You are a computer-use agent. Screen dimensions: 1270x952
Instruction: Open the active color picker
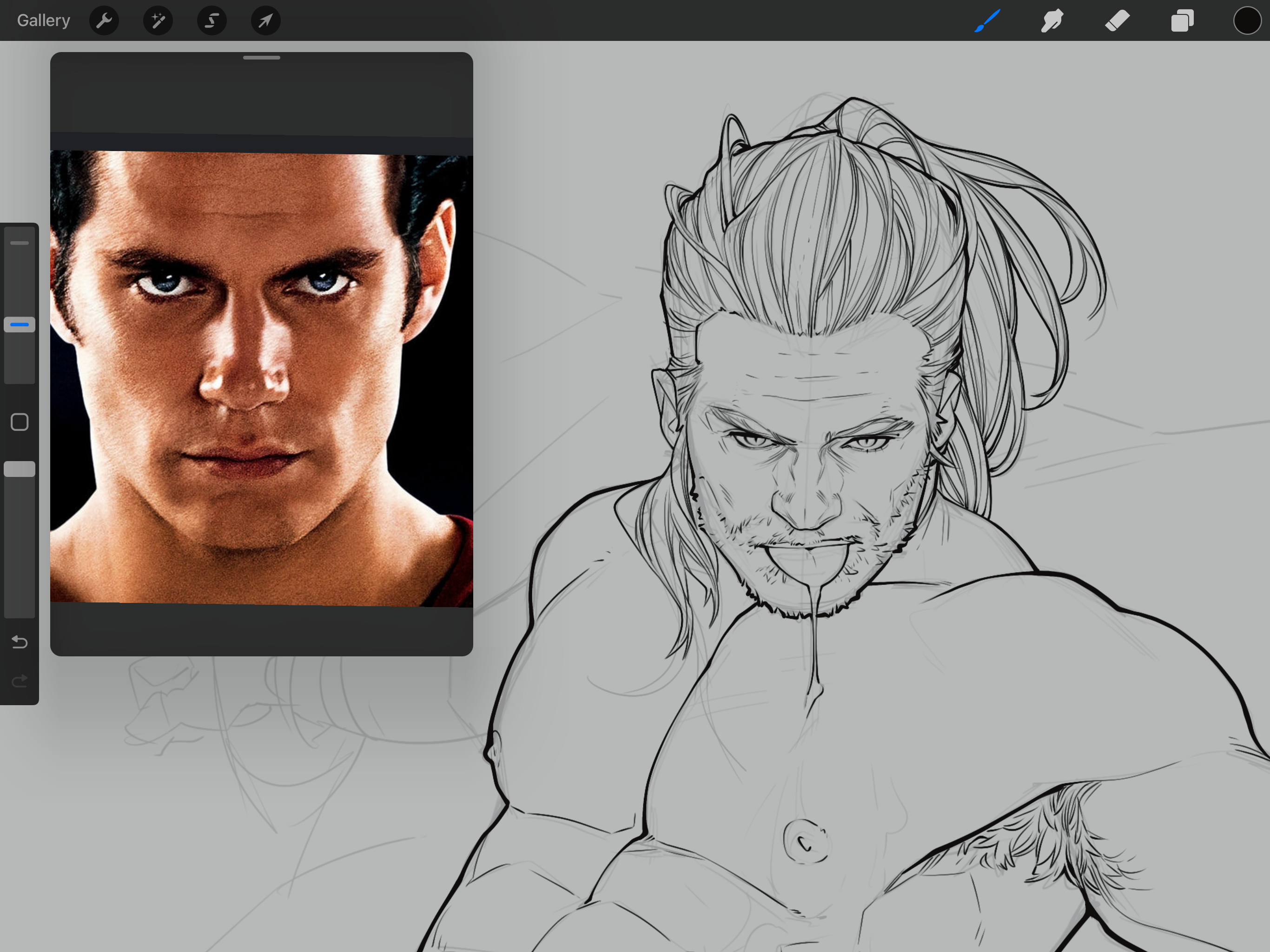coord(1247,20)
